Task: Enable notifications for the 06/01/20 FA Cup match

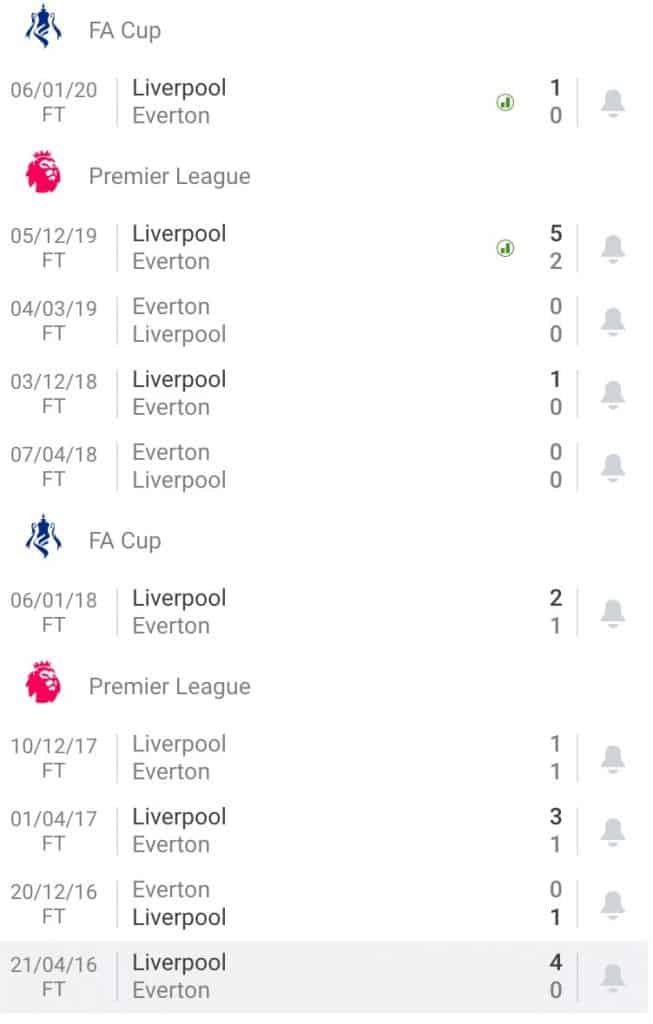Action: pyautogui.click(x=613, y=102)
